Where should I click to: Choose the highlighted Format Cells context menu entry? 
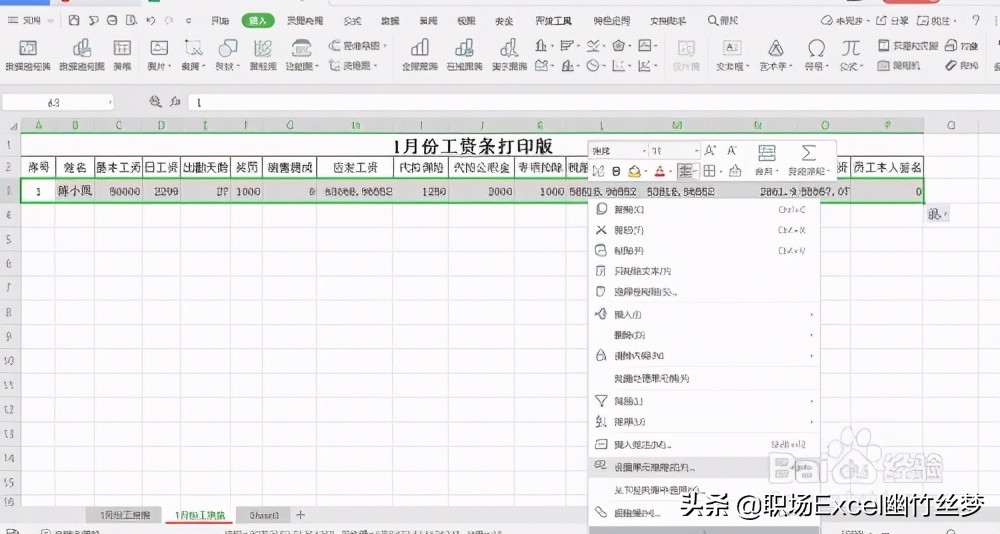click(655, 467)
